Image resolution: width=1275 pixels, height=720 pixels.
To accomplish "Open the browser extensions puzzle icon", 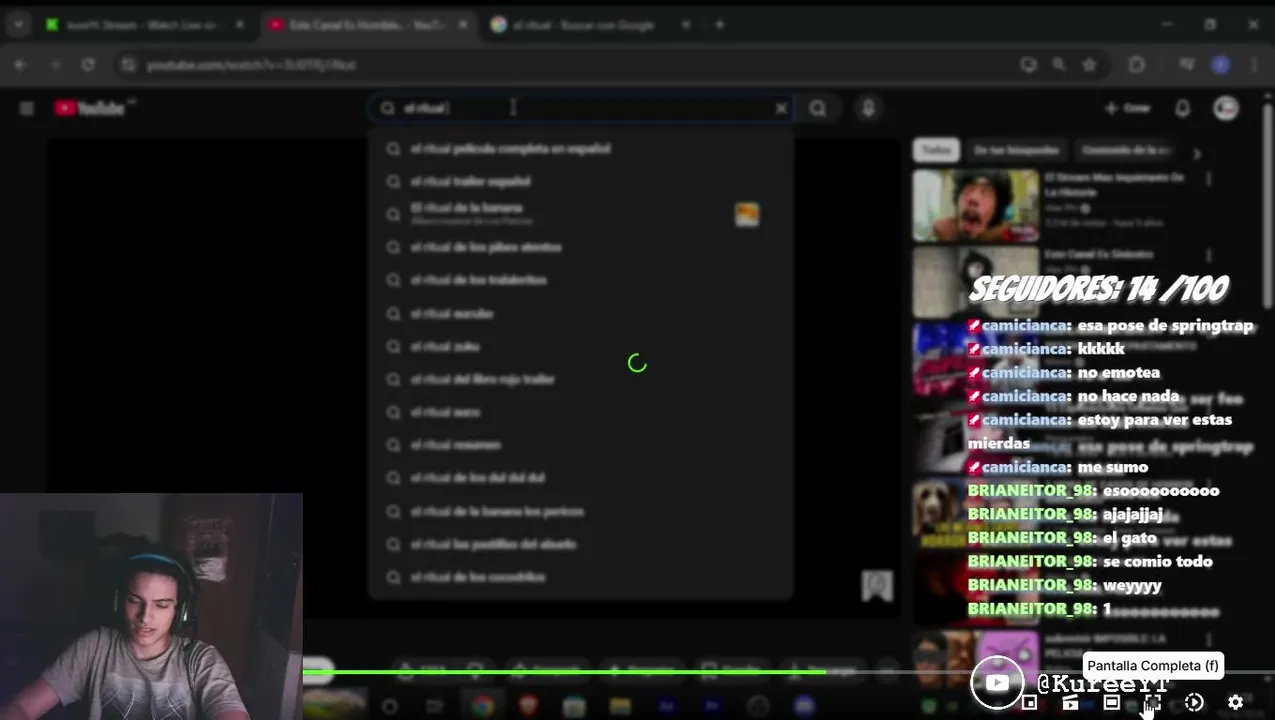I will coord(1136,65).
